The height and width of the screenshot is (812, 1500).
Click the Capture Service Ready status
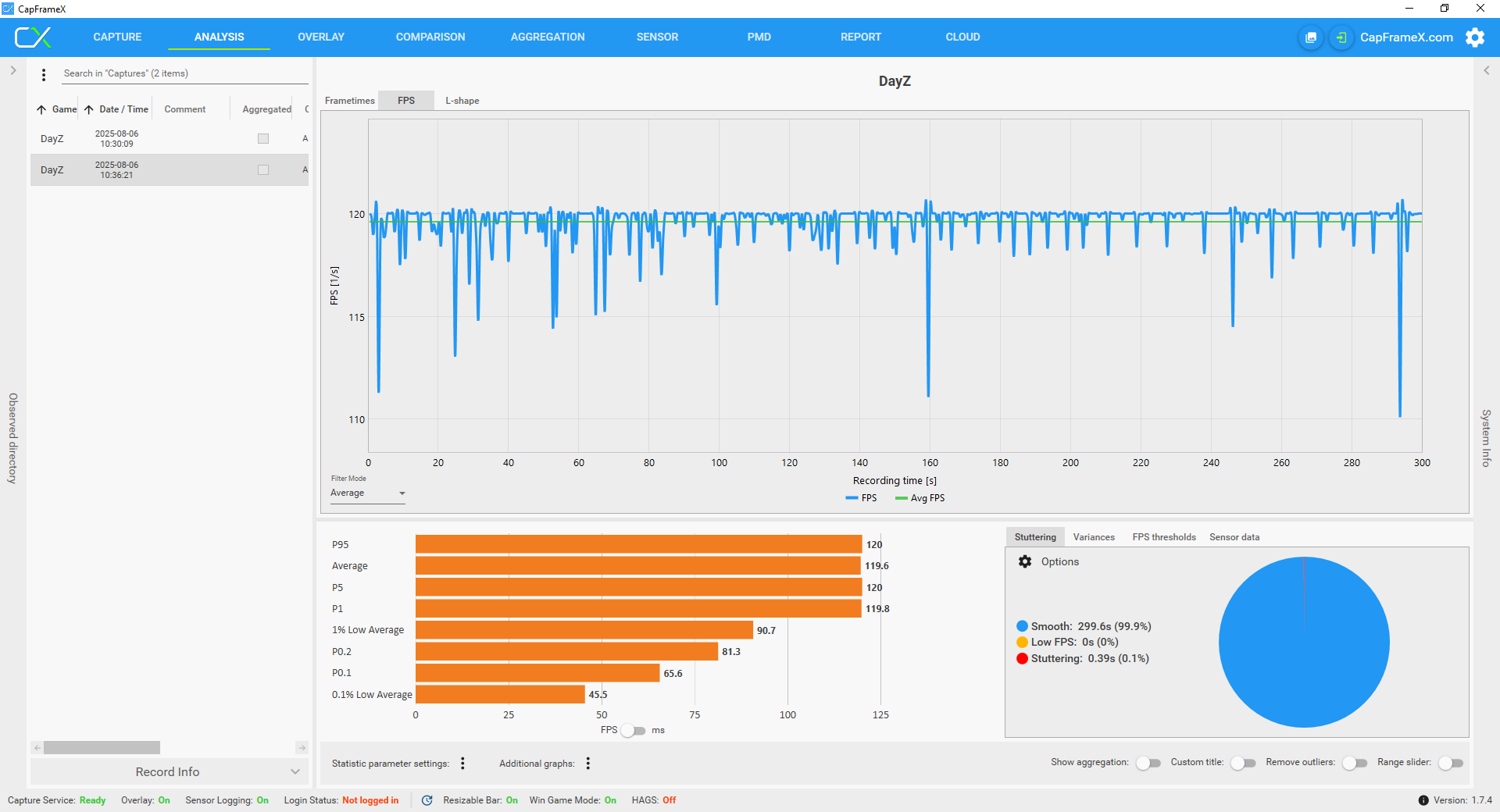56,800
